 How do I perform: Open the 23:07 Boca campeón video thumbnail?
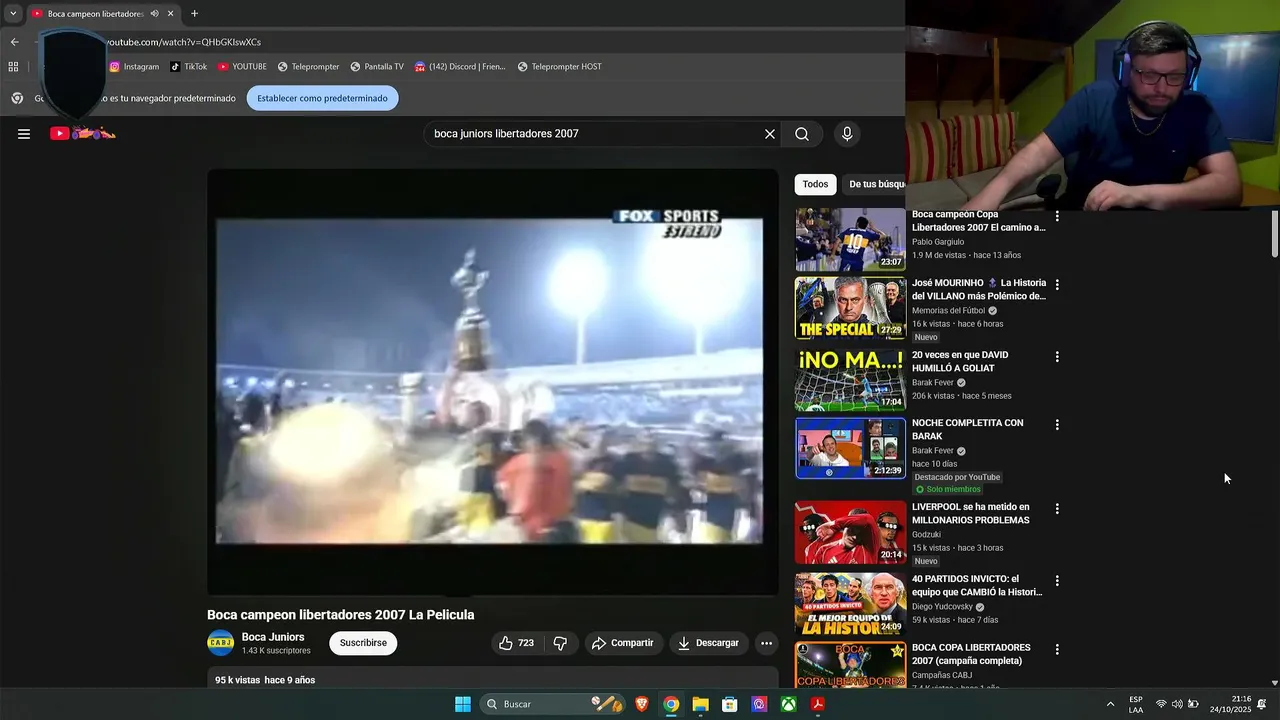pos(850,240)
